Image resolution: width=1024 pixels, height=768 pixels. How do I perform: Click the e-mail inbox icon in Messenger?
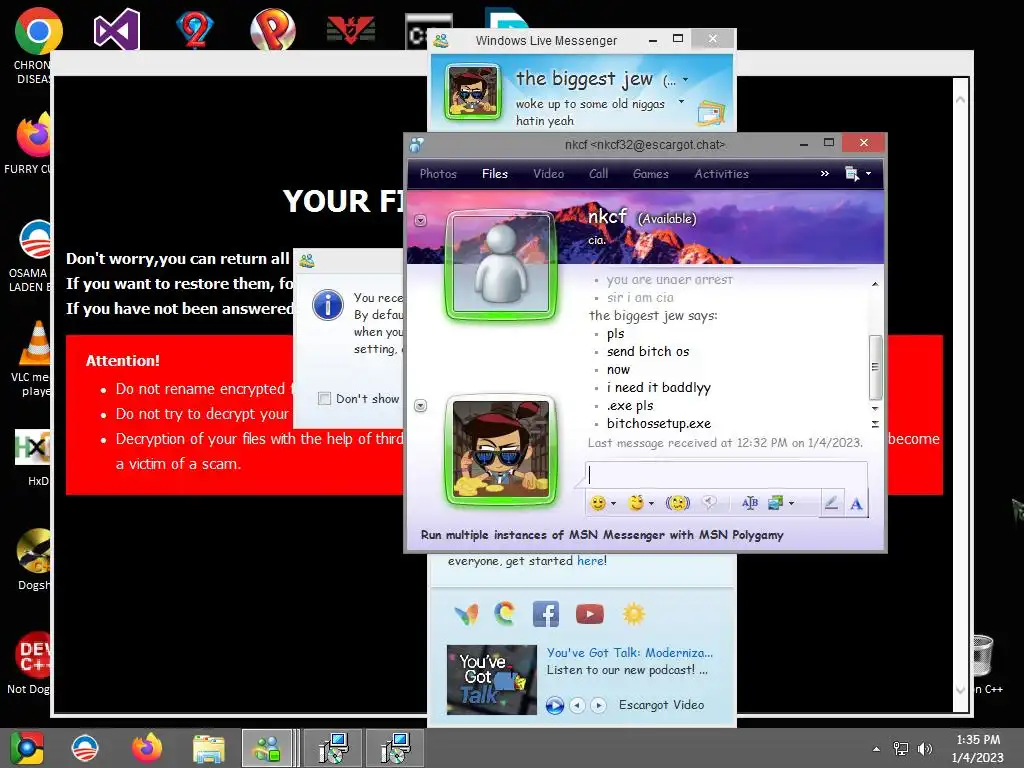pos(711,113)
